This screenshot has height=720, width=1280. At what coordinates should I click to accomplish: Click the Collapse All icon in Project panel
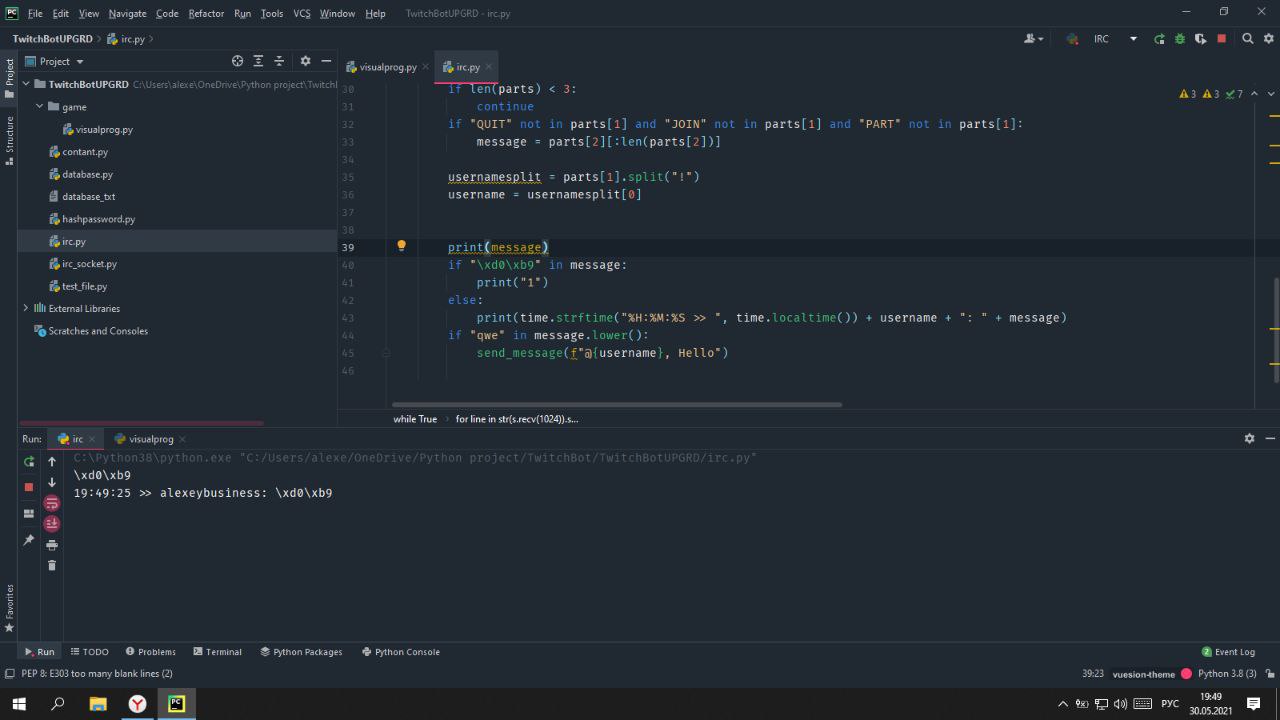(279, 61)
